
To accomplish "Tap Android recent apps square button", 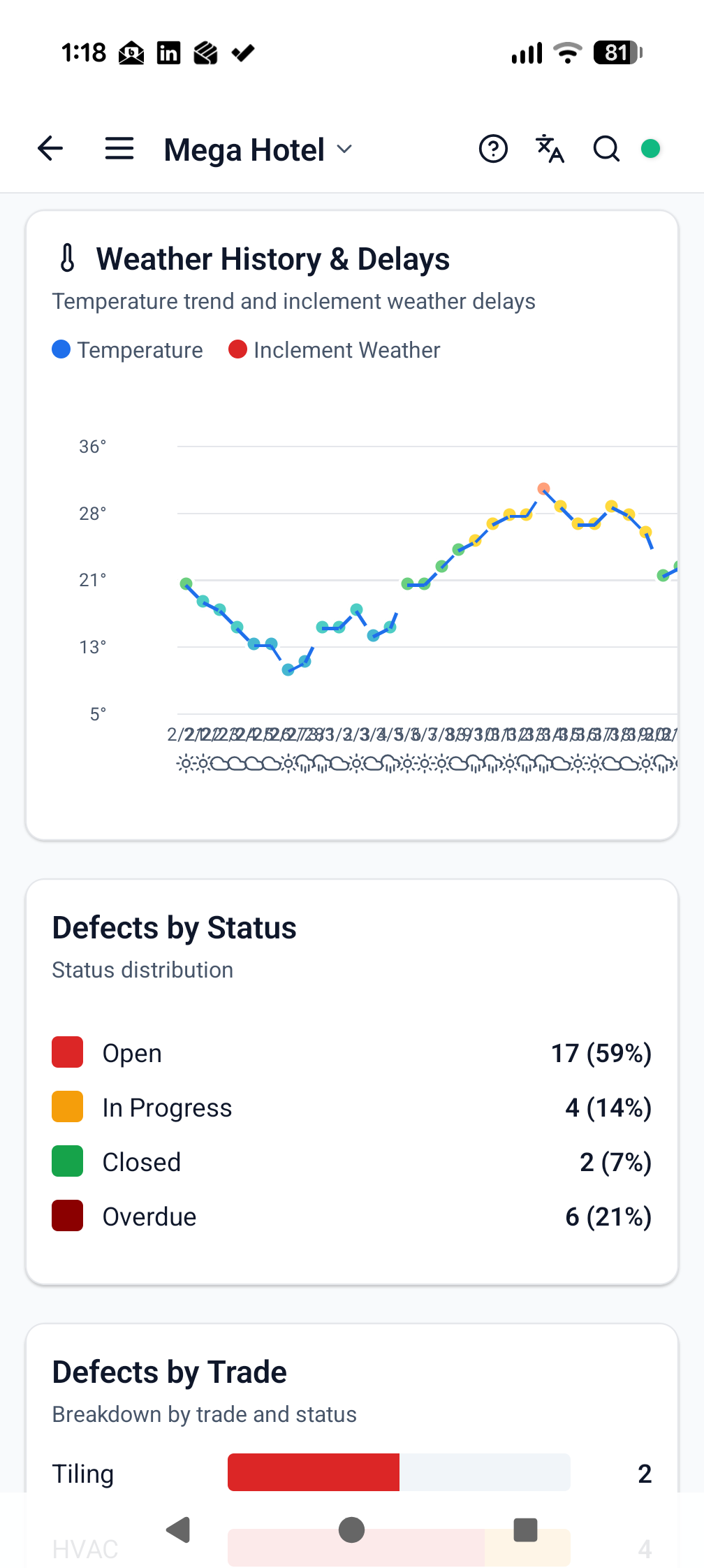I will tap(525, 1530).
